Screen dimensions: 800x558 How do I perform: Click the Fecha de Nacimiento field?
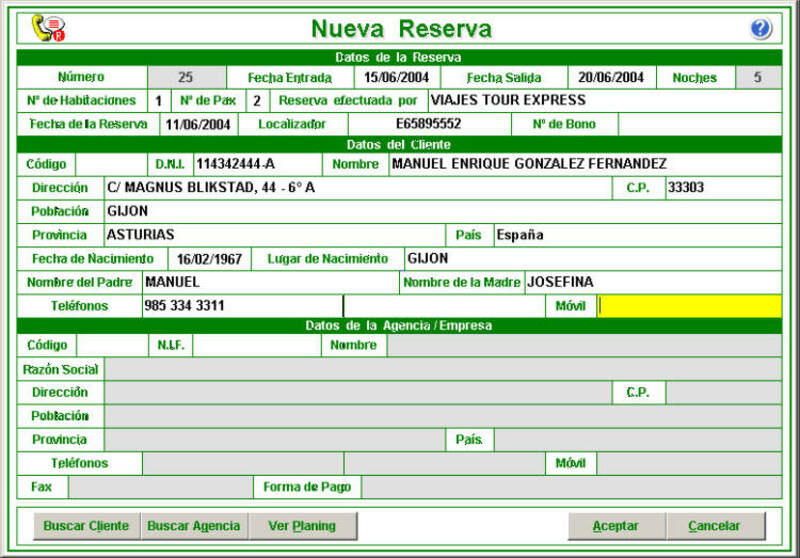pyautogui.click(x=210, y=259)
